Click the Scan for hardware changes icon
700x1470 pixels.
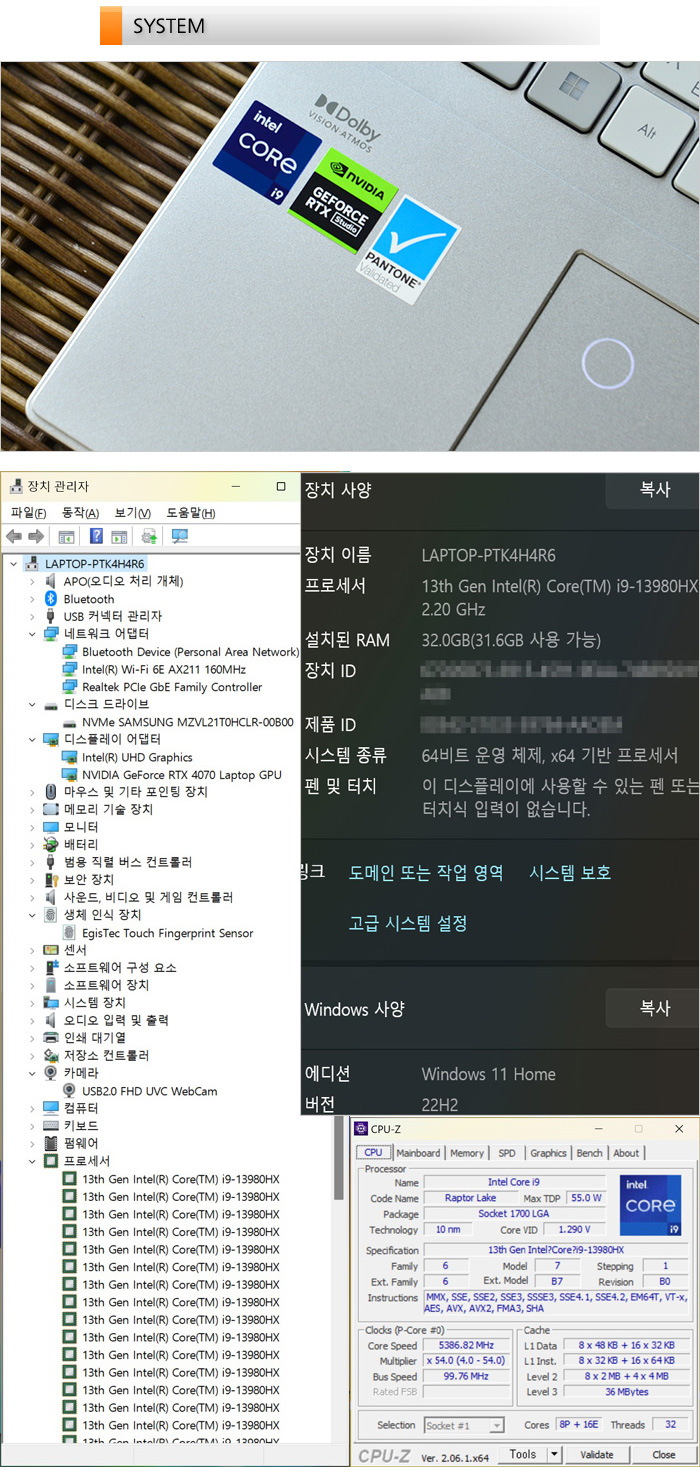(x=180, y=536)
